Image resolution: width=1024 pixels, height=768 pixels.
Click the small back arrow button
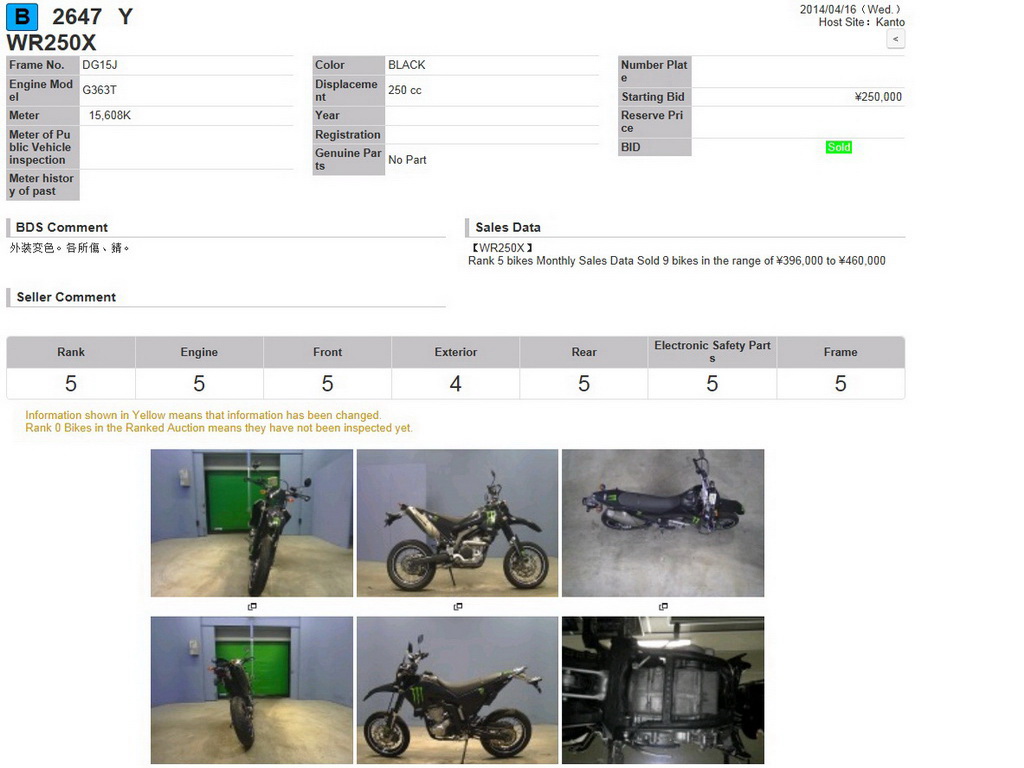tap(896, 39)
